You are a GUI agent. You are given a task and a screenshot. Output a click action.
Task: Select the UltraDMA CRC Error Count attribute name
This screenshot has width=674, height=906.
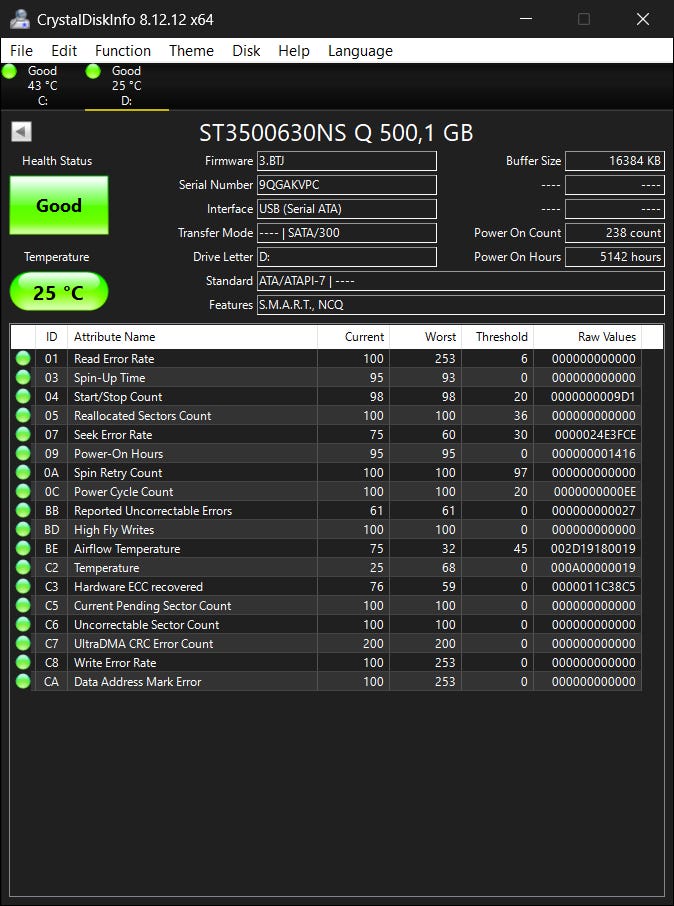pos(143,644)
